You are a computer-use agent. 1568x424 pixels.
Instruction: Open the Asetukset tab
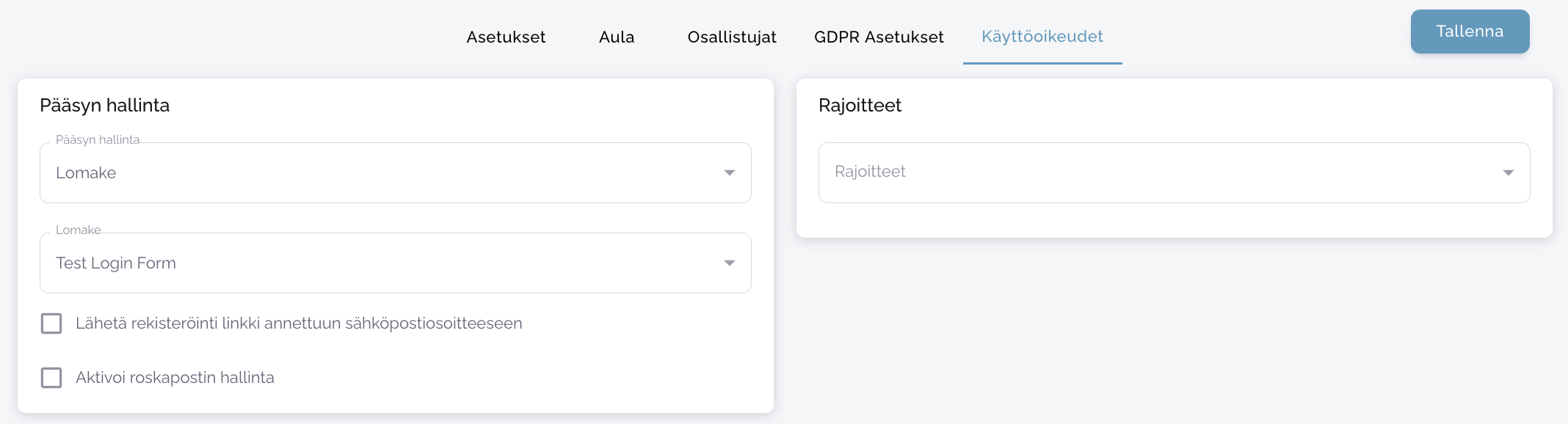[x=506, y=37]
